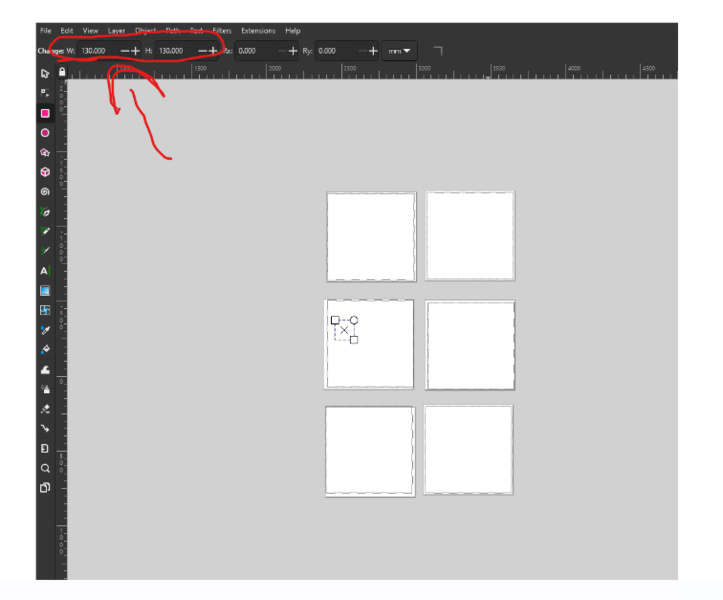Increase Ry with its plus button
723x600 pixels.
[x=373, y=51]
